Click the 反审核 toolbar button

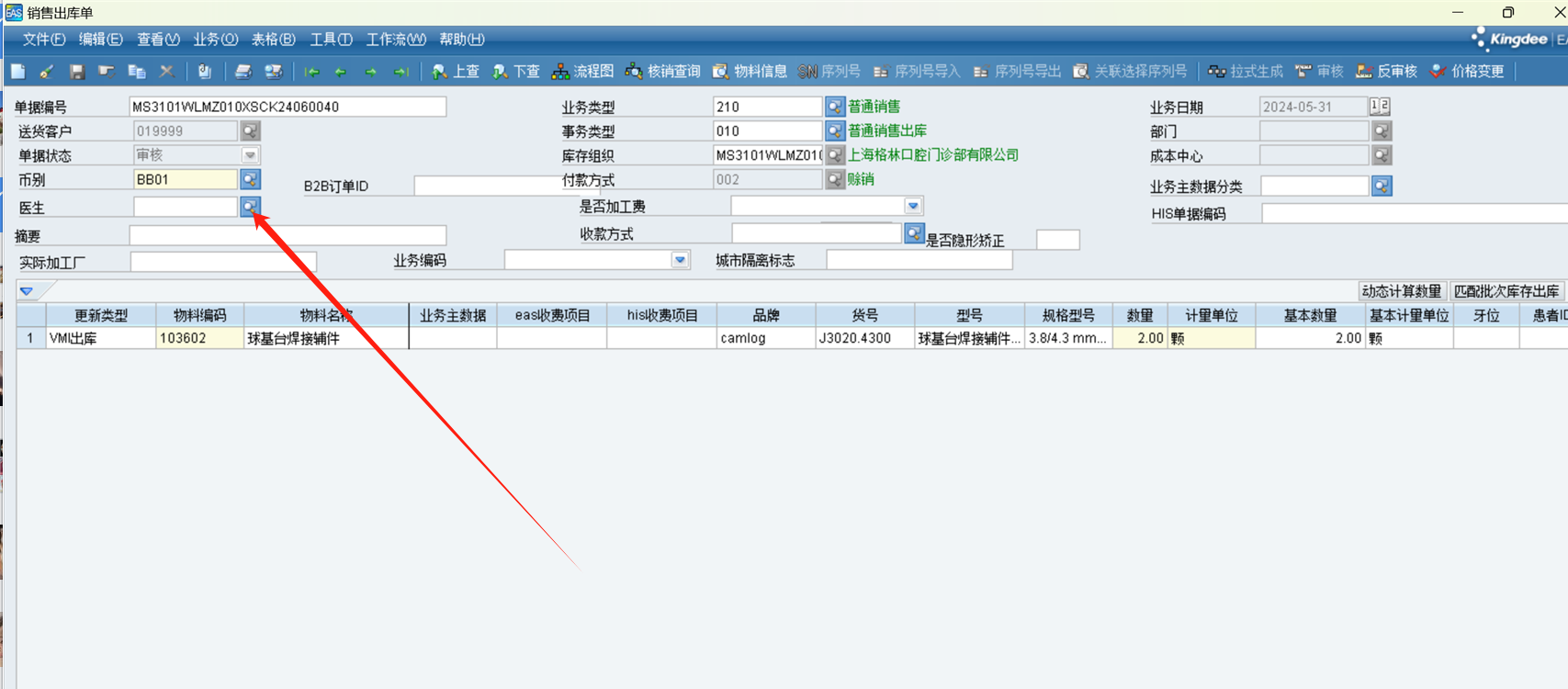click(1386, 72)
